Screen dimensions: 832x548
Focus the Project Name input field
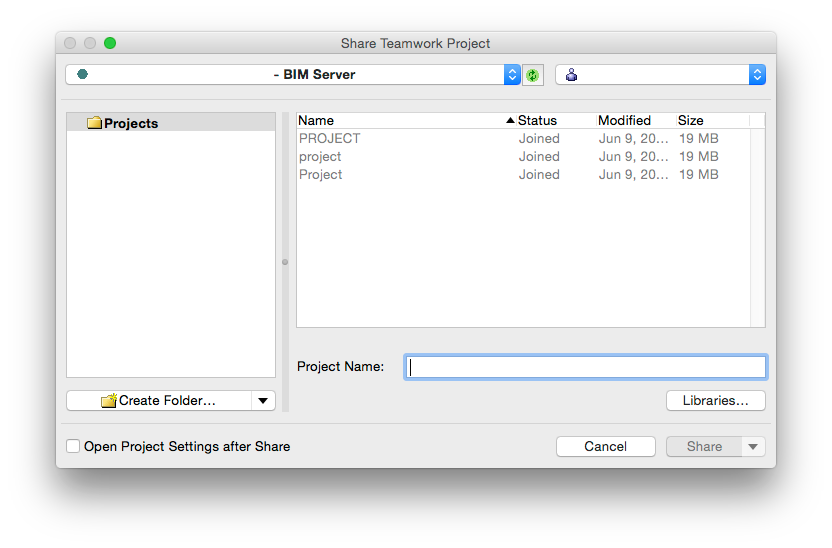[x=586, y=367]
